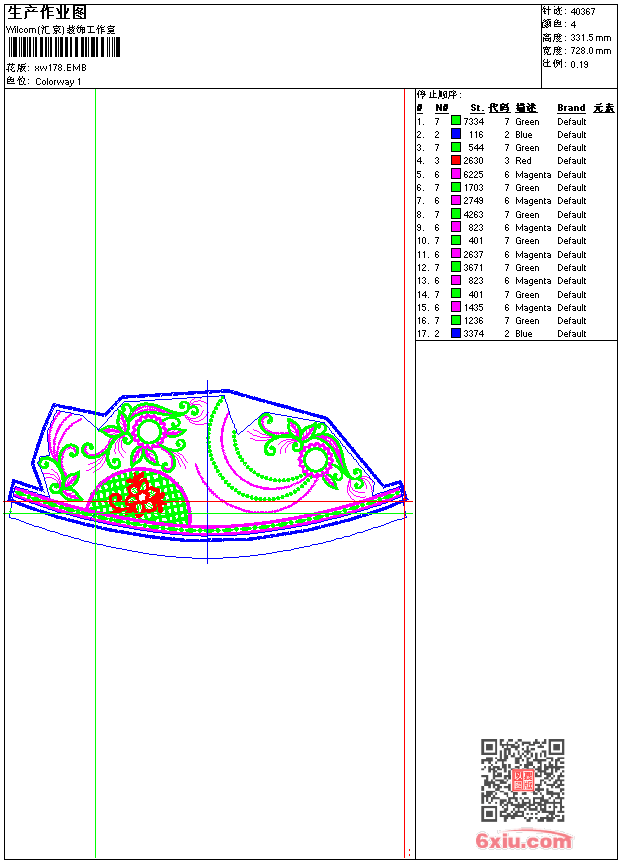Image resolution: width=620 pixels, height=860 pixels.
Task: Click the green swatch in stop row 12
Action: coord(456,267)
